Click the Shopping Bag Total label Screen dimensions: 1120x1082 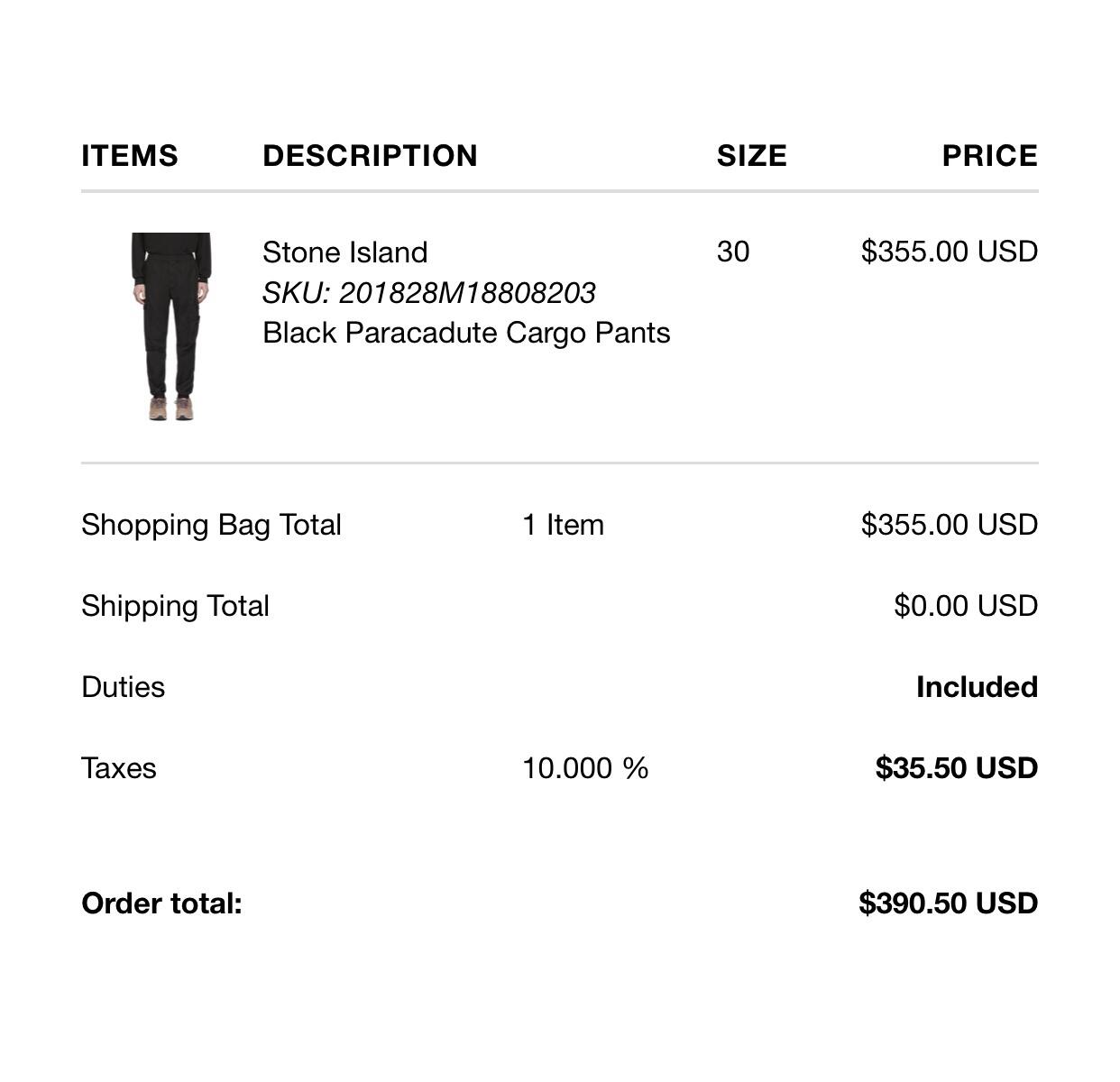(211, 525)
